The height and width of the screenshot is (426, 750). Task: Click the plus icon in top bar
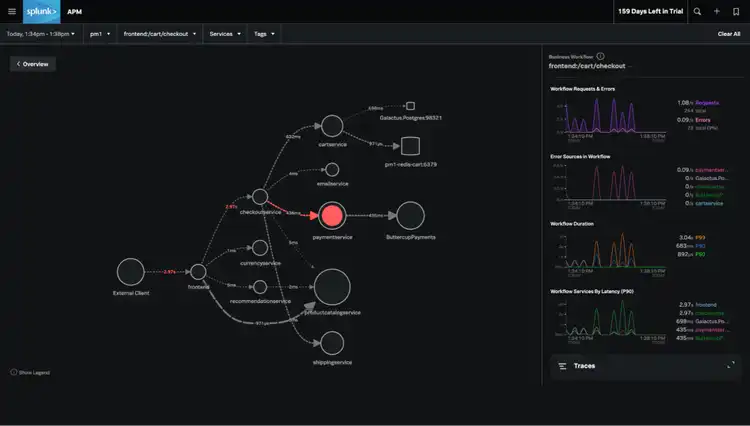[x=717, y=11]
